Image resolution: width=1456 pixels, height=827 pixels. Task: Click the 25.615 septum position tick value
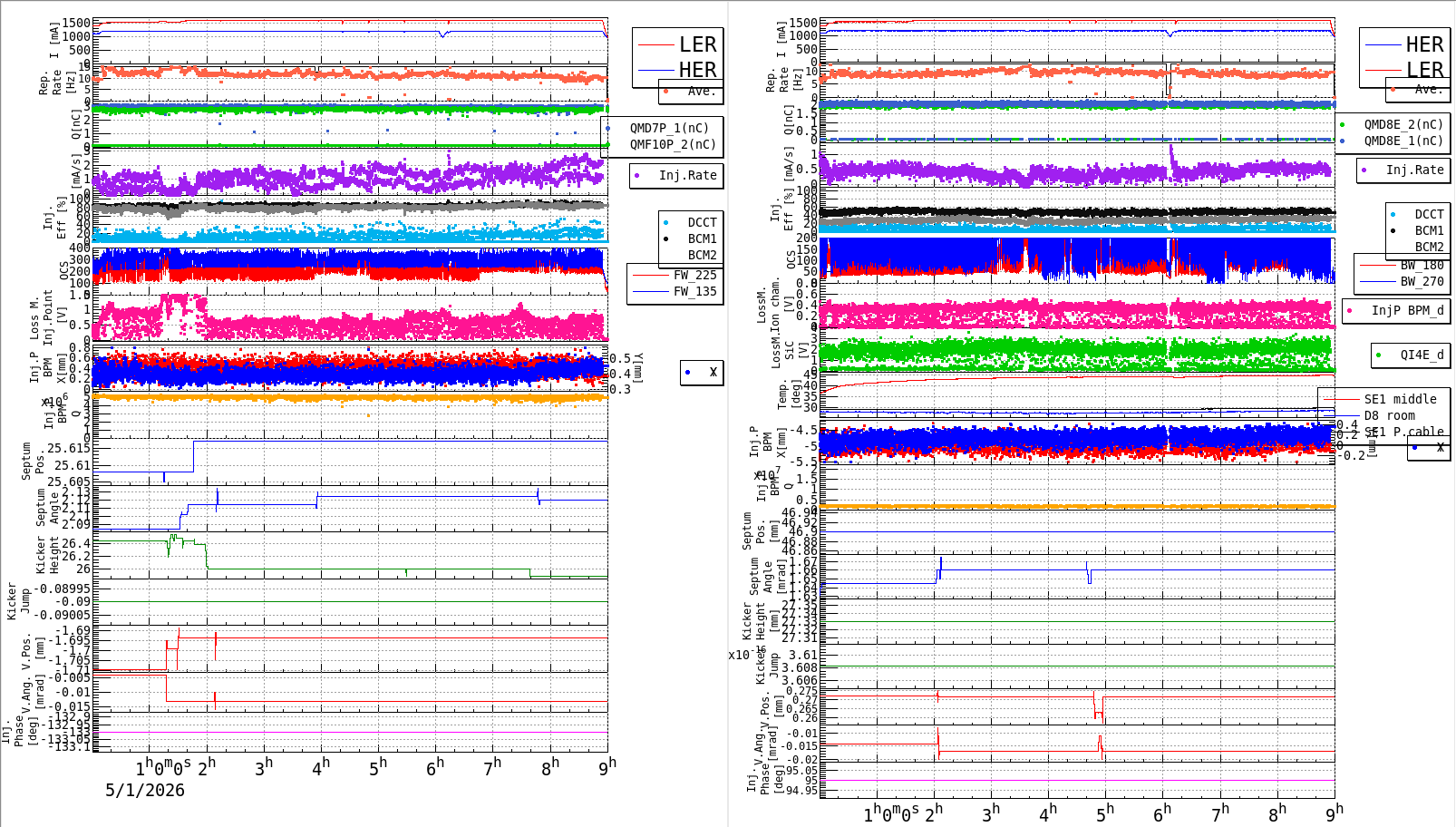click(69, 448)
